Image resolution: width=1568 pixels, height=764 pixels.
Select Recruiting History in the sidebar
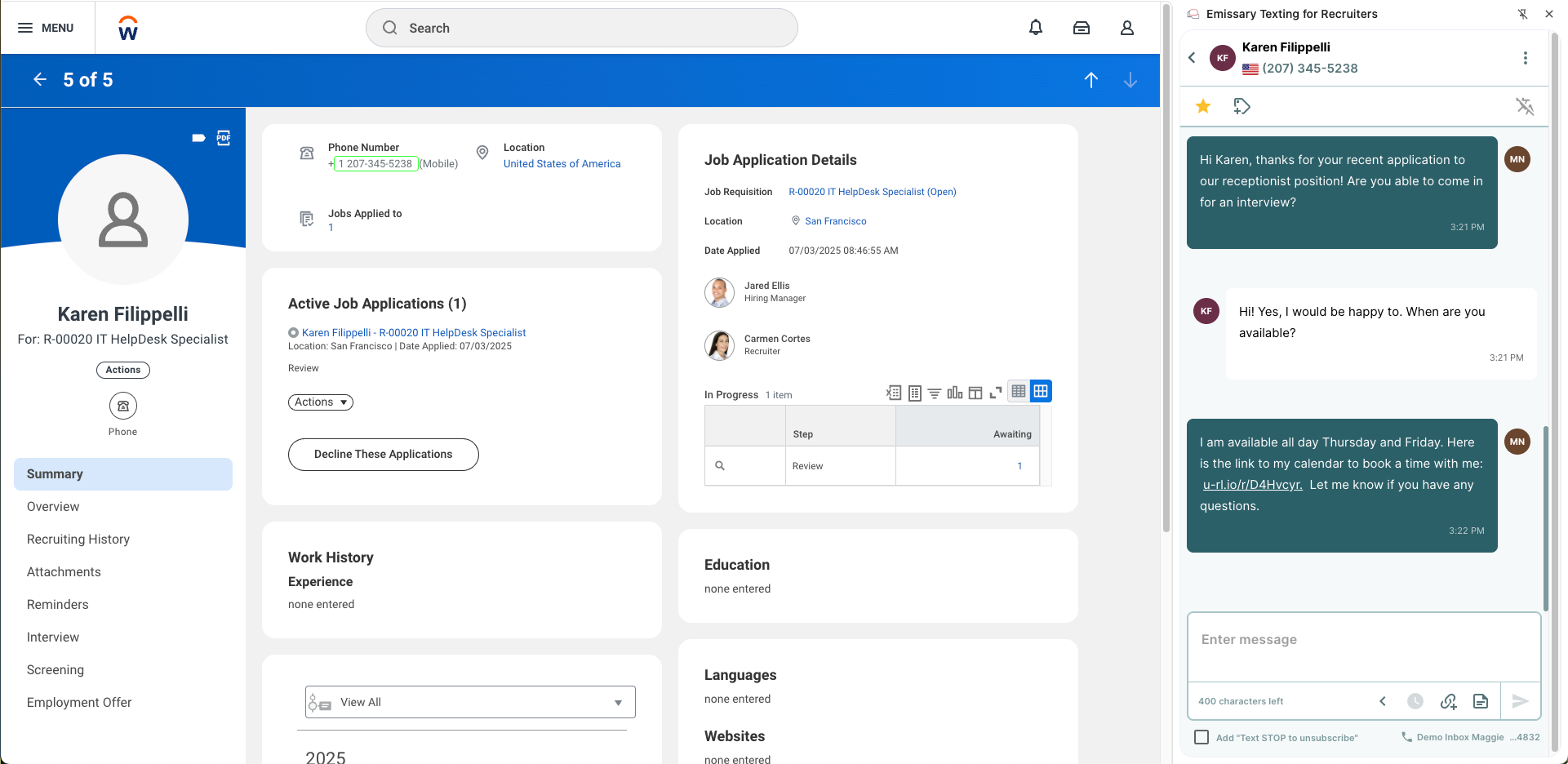point(78,540)
